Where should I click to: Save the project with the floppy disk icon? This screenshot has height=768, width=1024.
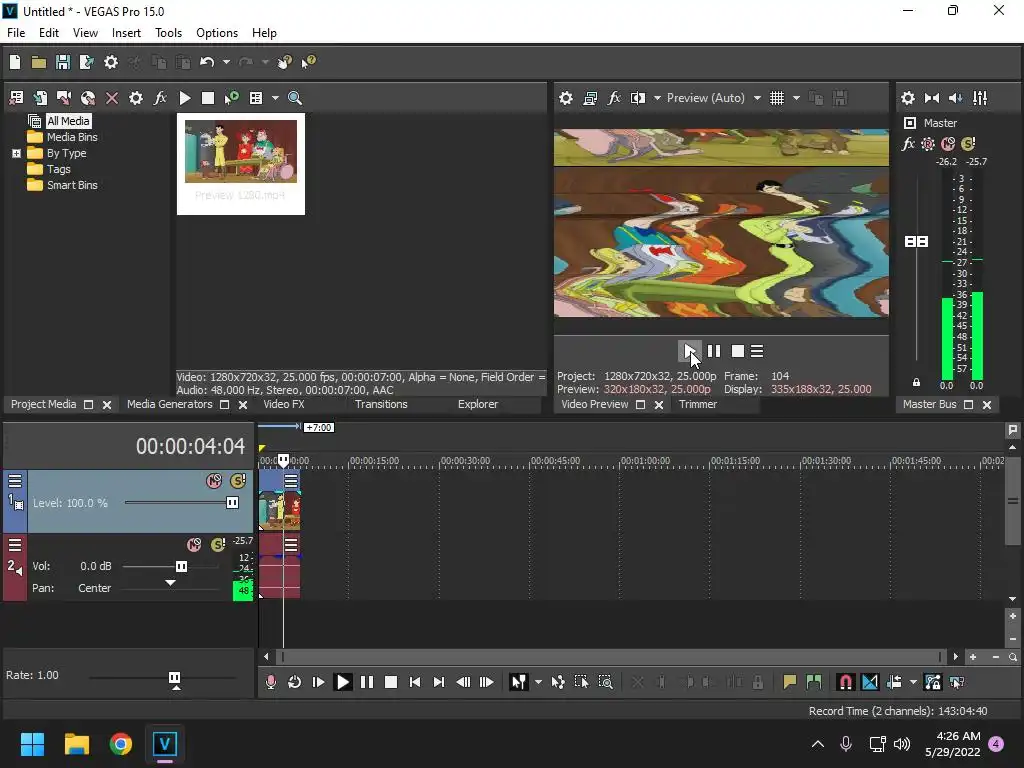pos(63,62)
